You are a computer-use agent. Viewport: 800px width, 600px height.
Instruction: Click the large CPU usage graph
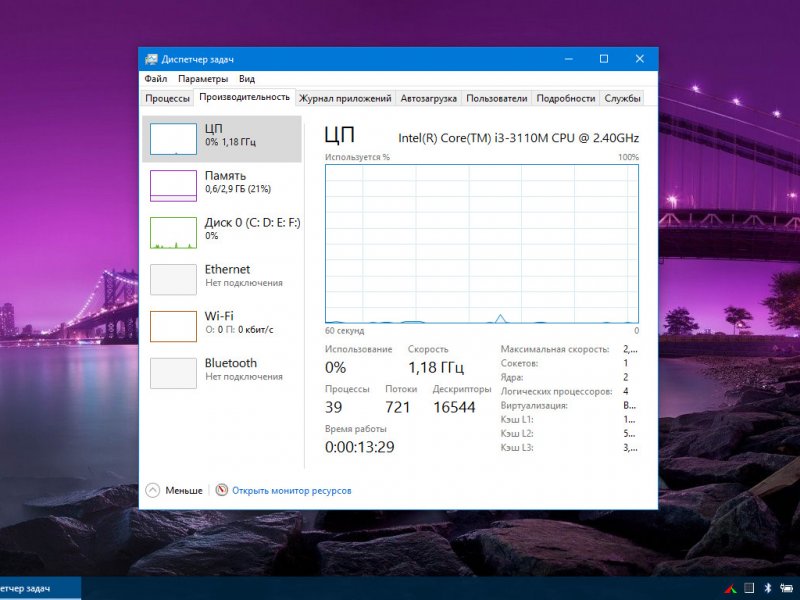tap(482, 244)
